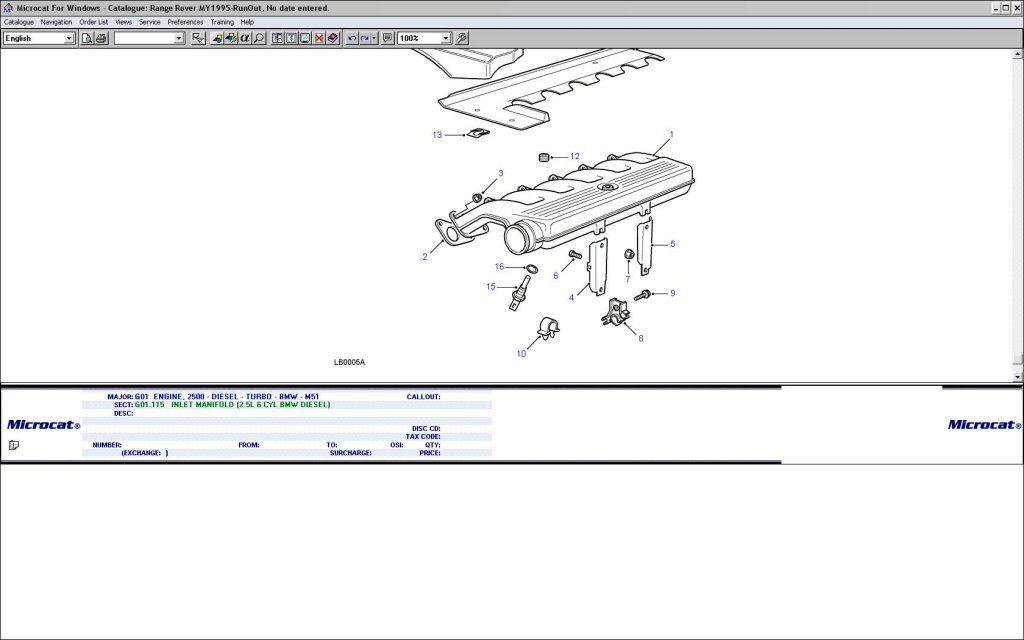Open the empty combo box dropdown
Viewport: 1024px width, 640px height.
click(179, 39)
